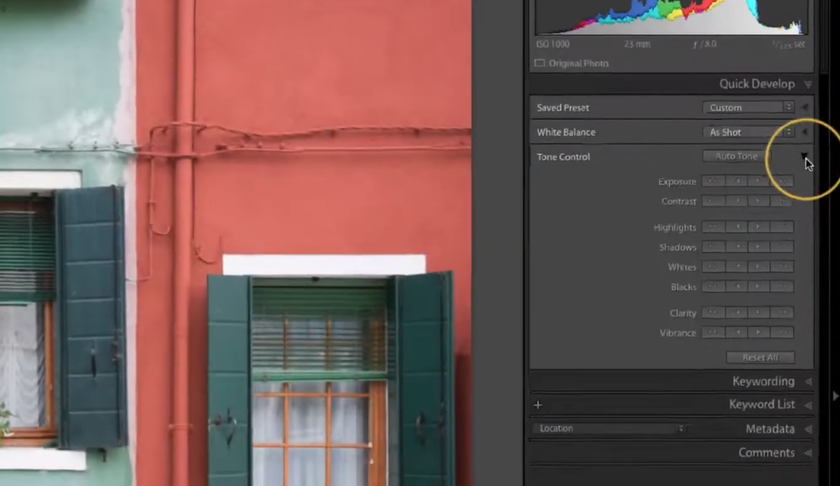Image resolution: width=840 pixels, height=486 pixels.
Task: Click Exposure large decrease double-arrow button
Action: [713, 181]
